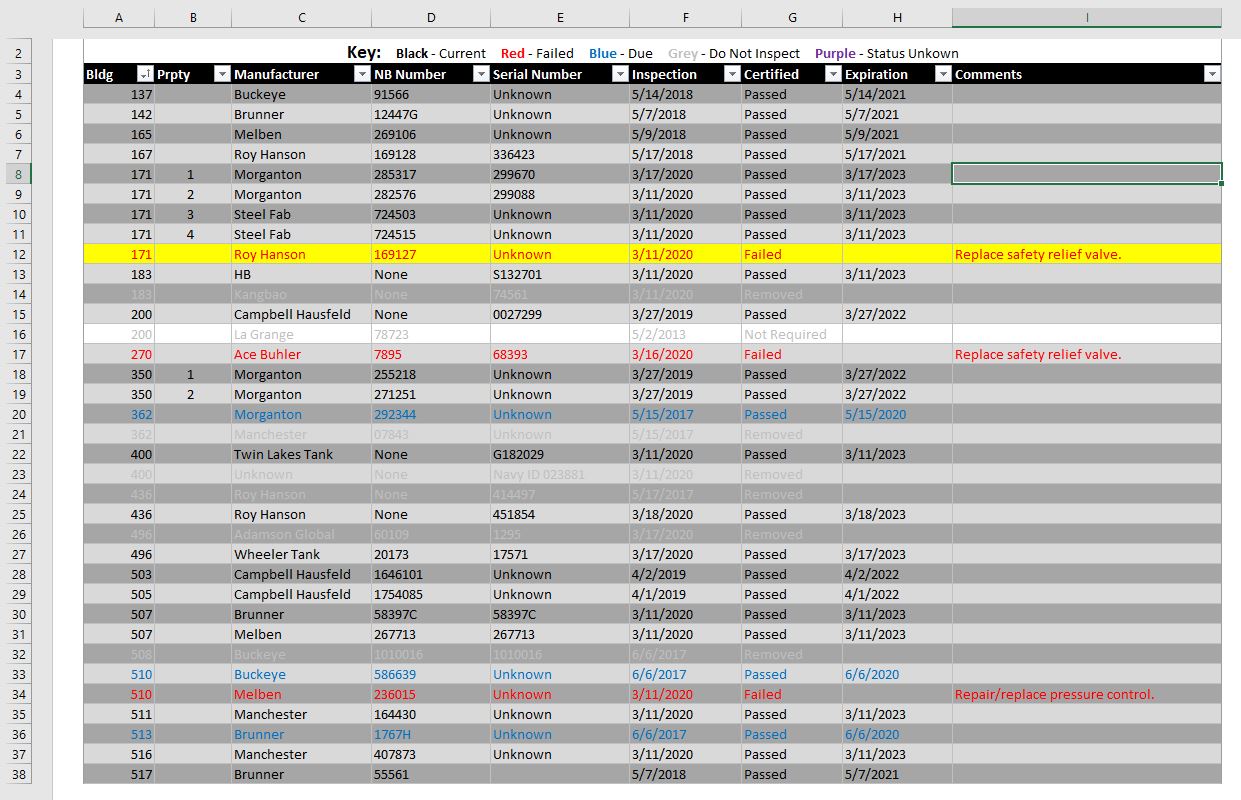Click the 'Melben' cell for Bldg 165

click(x=301, y=134)
